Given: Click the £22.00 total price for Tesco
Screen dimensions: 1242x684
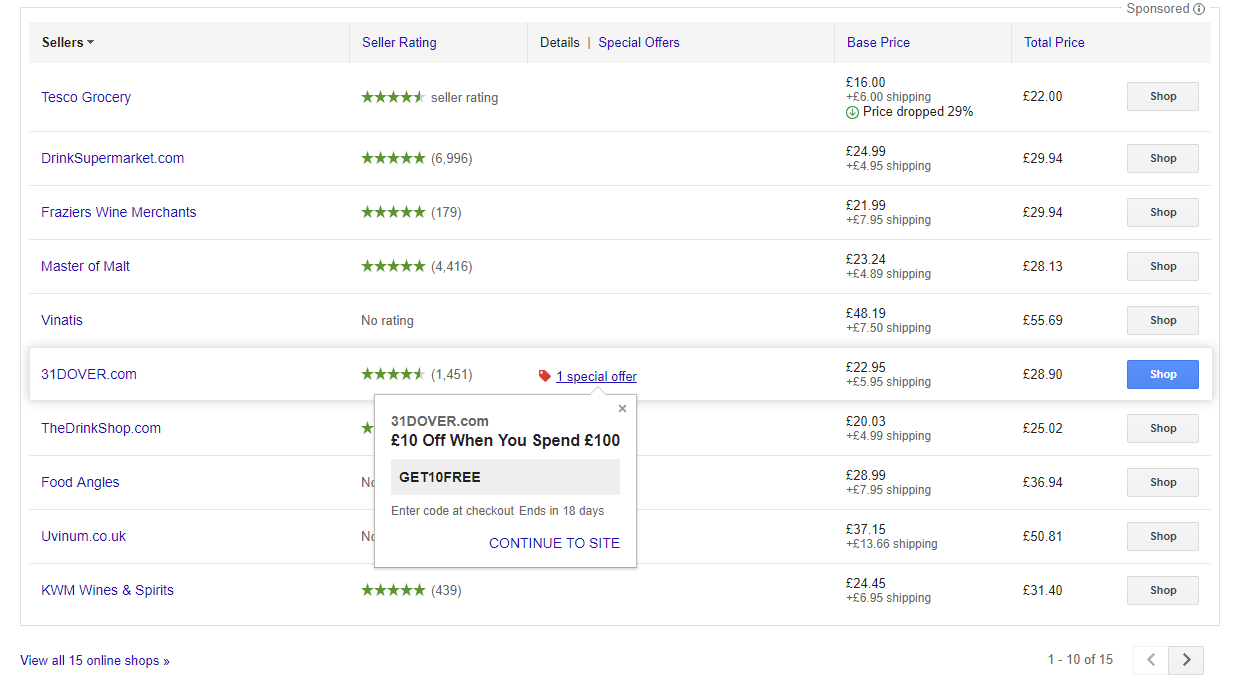Looking at the screenshot, I should click(1042, 97).
